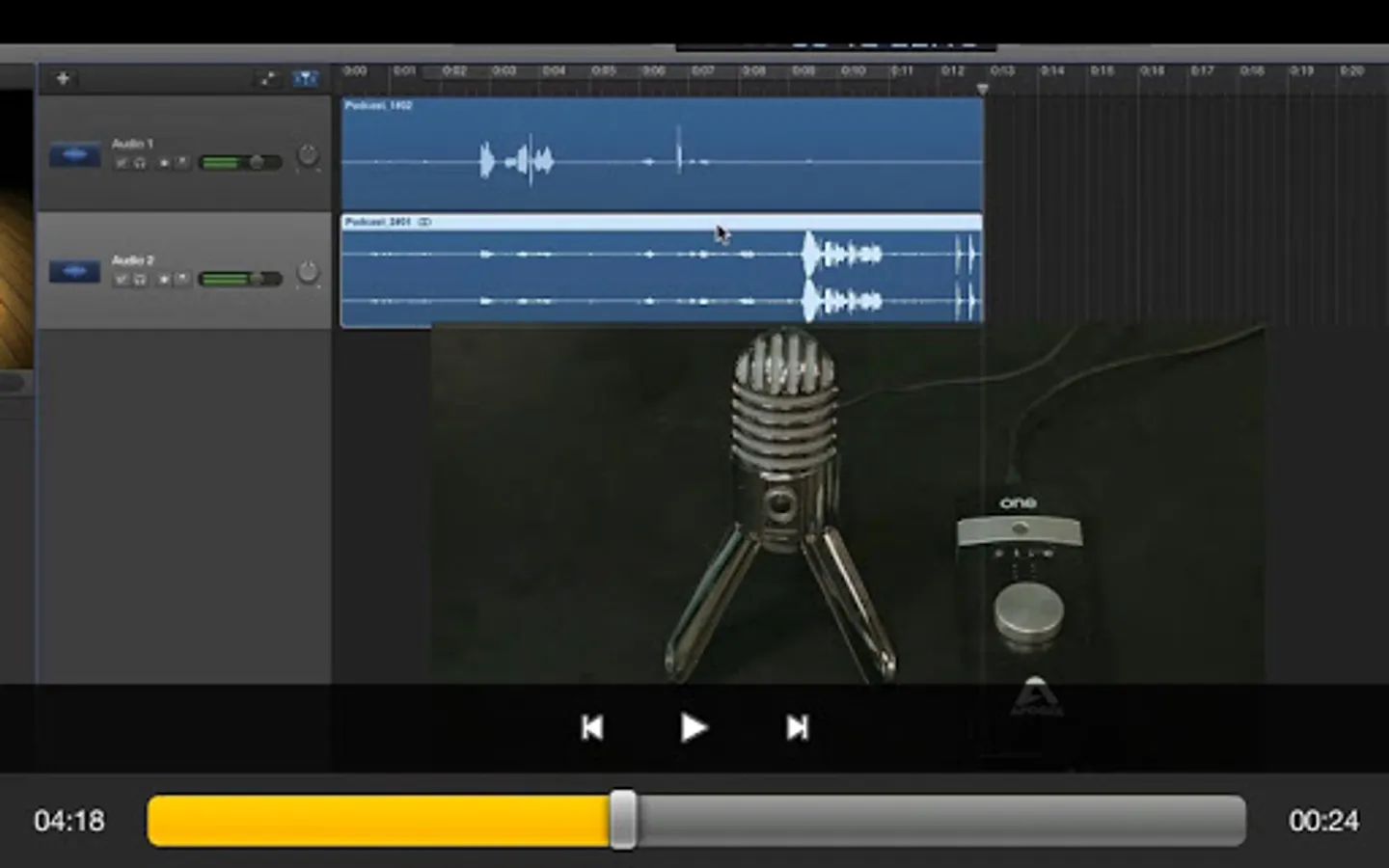This screenshot has height=868, width=1389.
Task: Click the add track plus button
Action: (63, 78)
